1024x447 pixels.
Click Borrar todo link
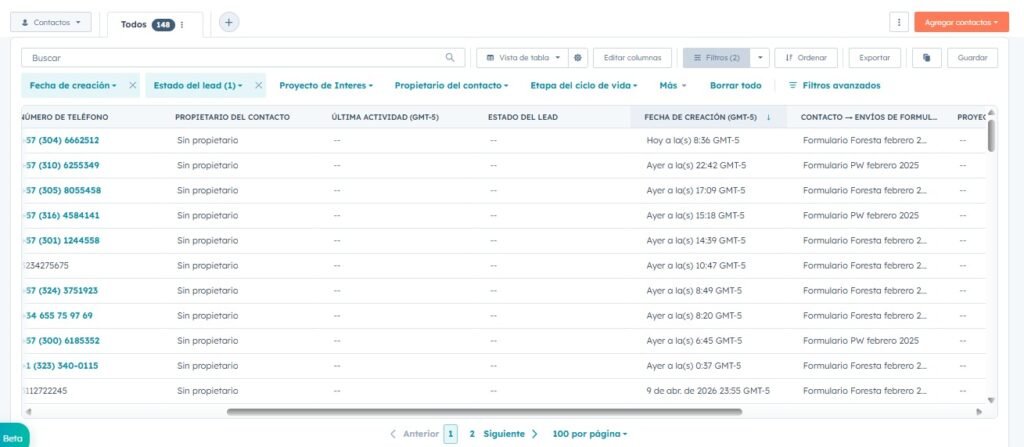pos(735,86)
